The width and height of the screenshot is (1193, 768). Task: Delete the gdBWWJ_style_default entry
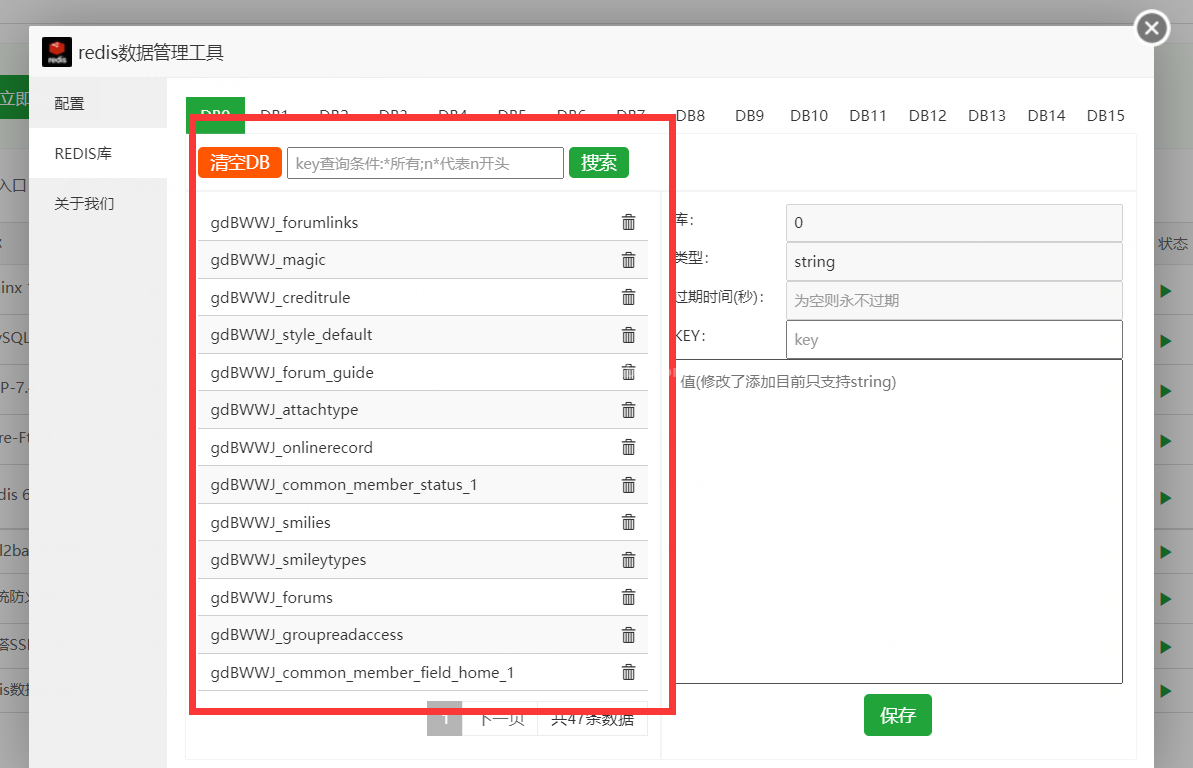(628, 335)
